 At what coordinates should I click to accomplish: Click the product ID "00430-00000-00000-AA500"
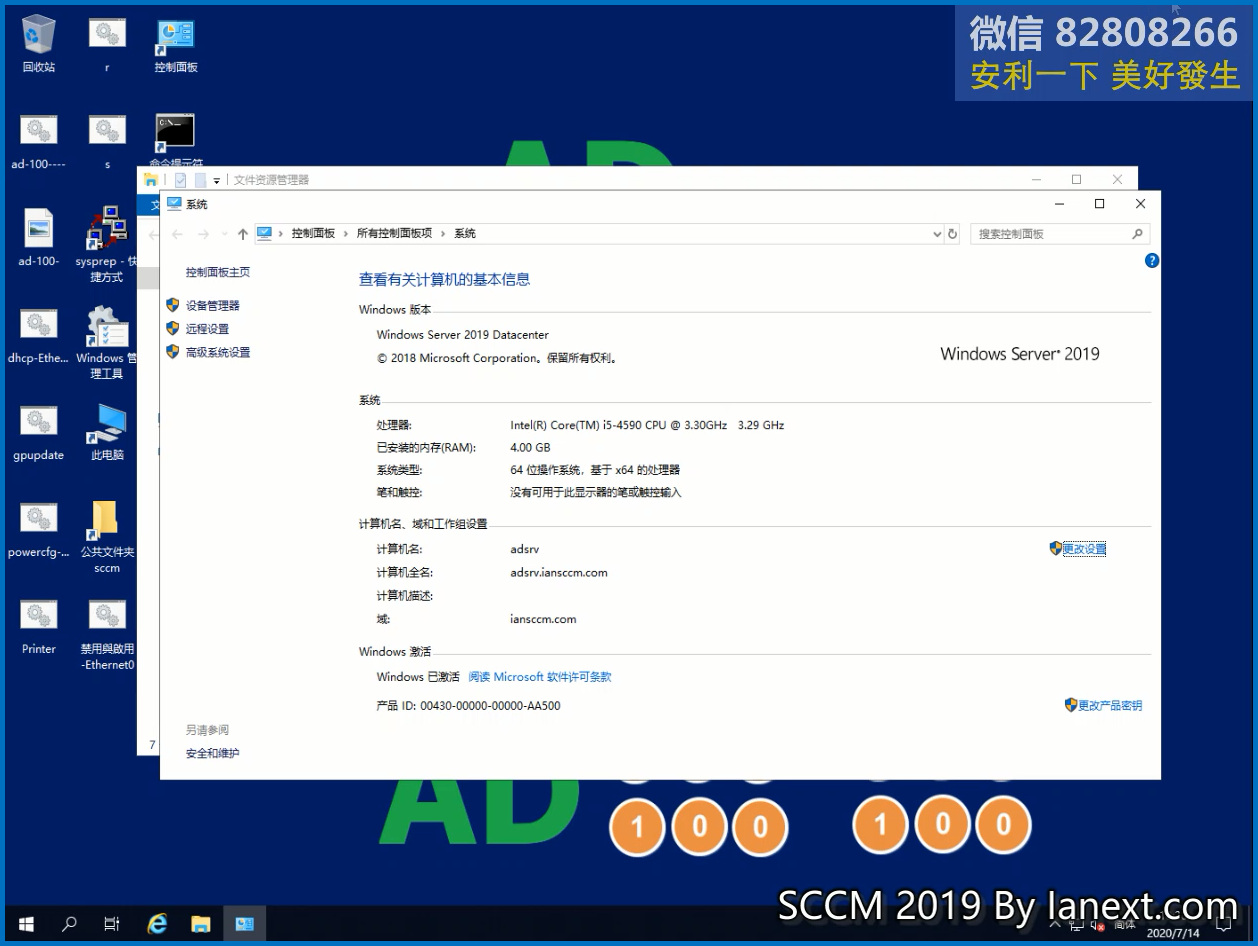(490, 706)
